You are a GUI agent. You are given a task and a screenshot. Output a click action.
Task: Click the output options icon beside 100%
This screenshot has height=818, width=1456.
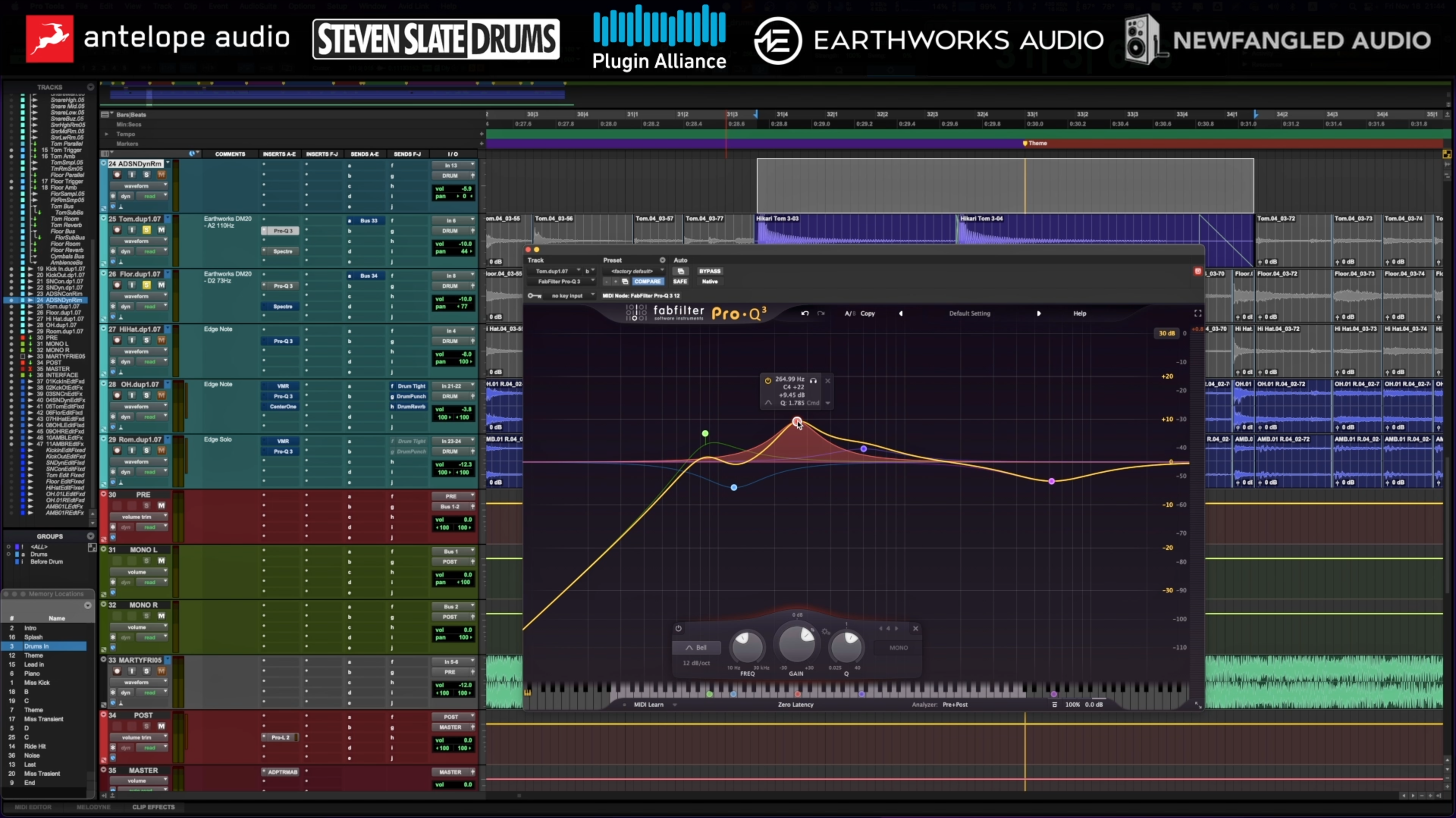click(1055, 704)
